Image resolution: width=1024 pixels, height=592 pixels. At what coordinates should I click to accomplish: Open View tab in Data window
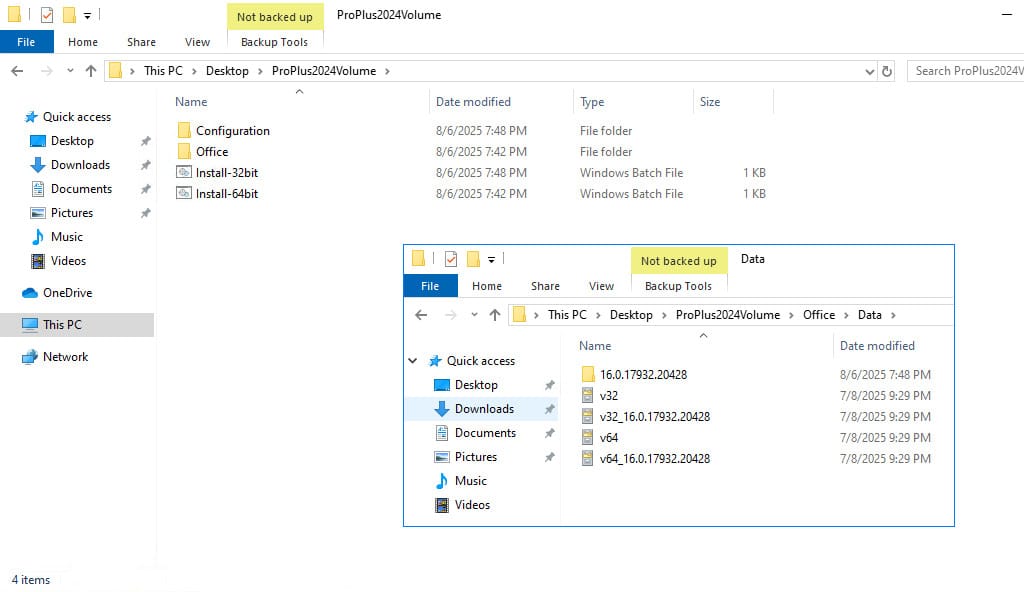click(x=601, y=286)
